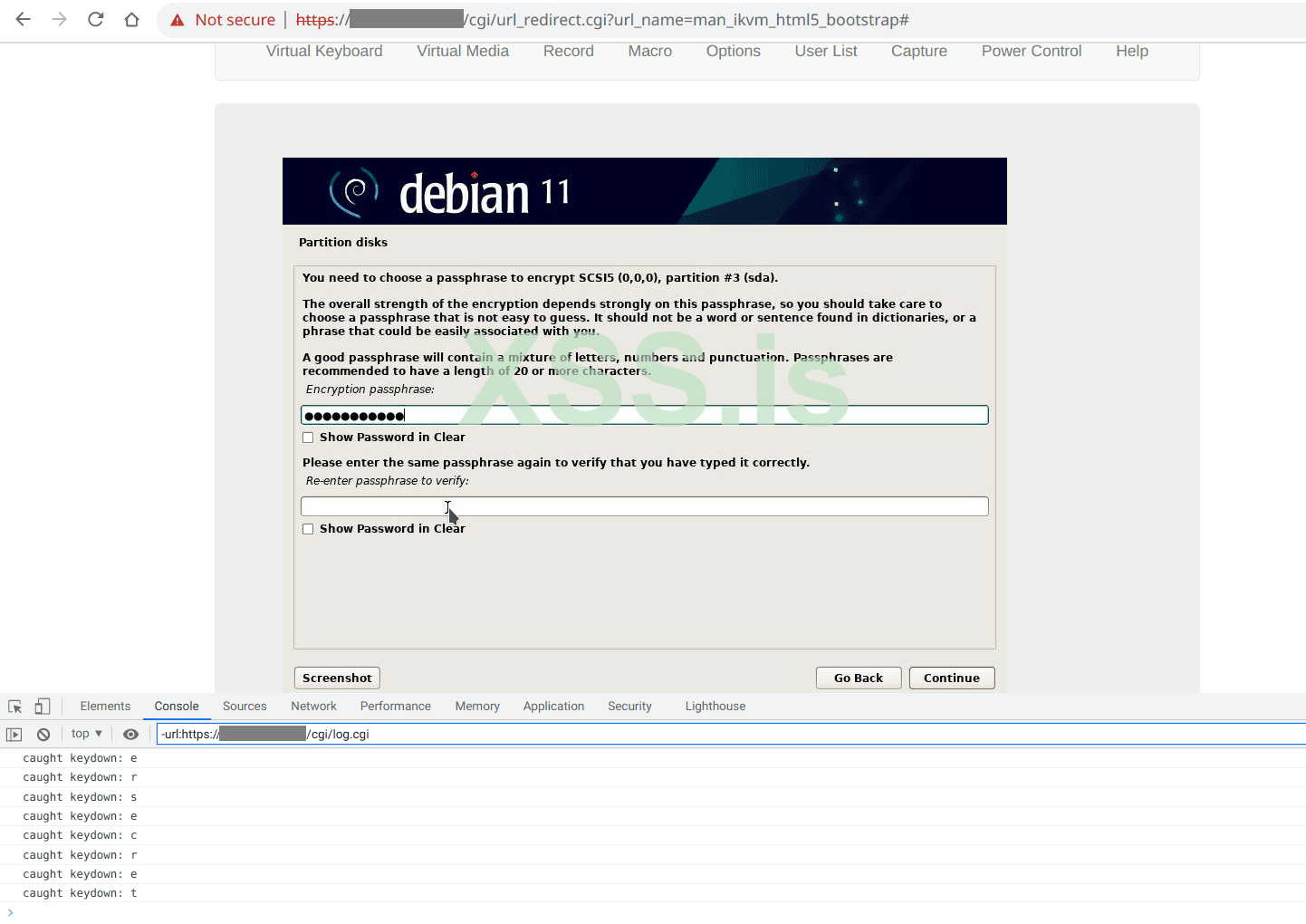Switch to the Application tab
This screenshot has height=924, width=1306.
(553, 707)
